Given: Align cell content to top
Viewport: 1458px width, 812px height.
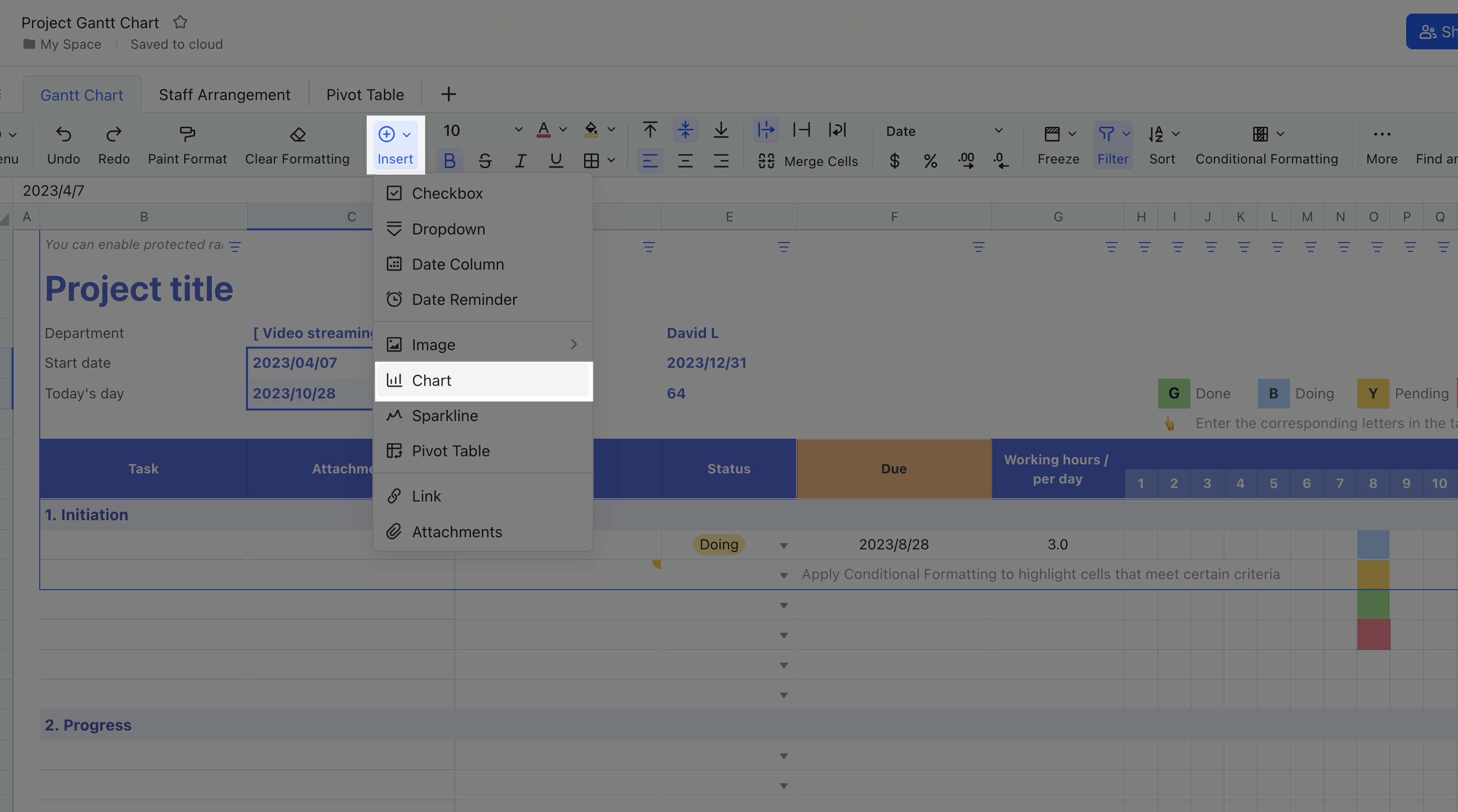Looking at the screenshot, I should [x=650, y=130].
